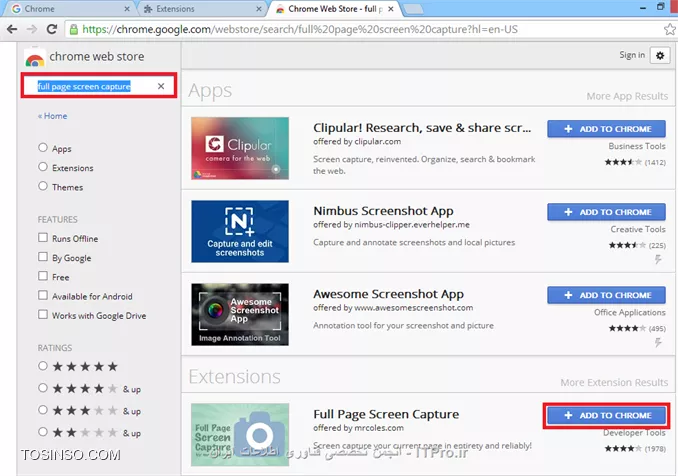The image size is (678, 476).
Task: Click 'offered by mrcoles.com' text
Action: pos(358,428)
